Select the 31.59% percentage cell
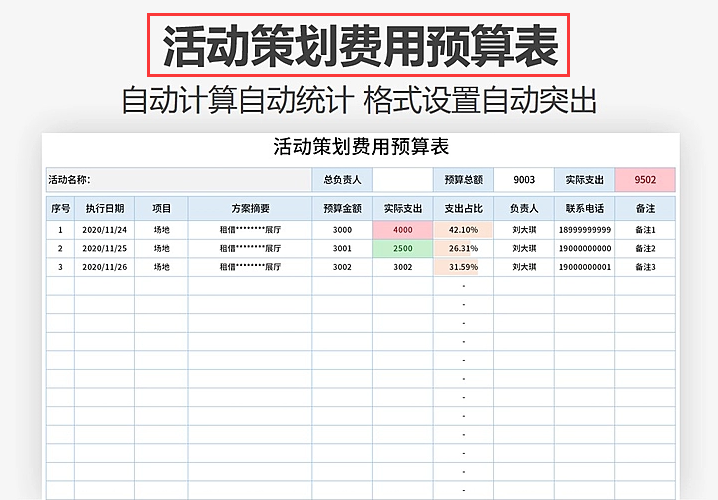This screenshot has height=500, width=718. [463, 267]
